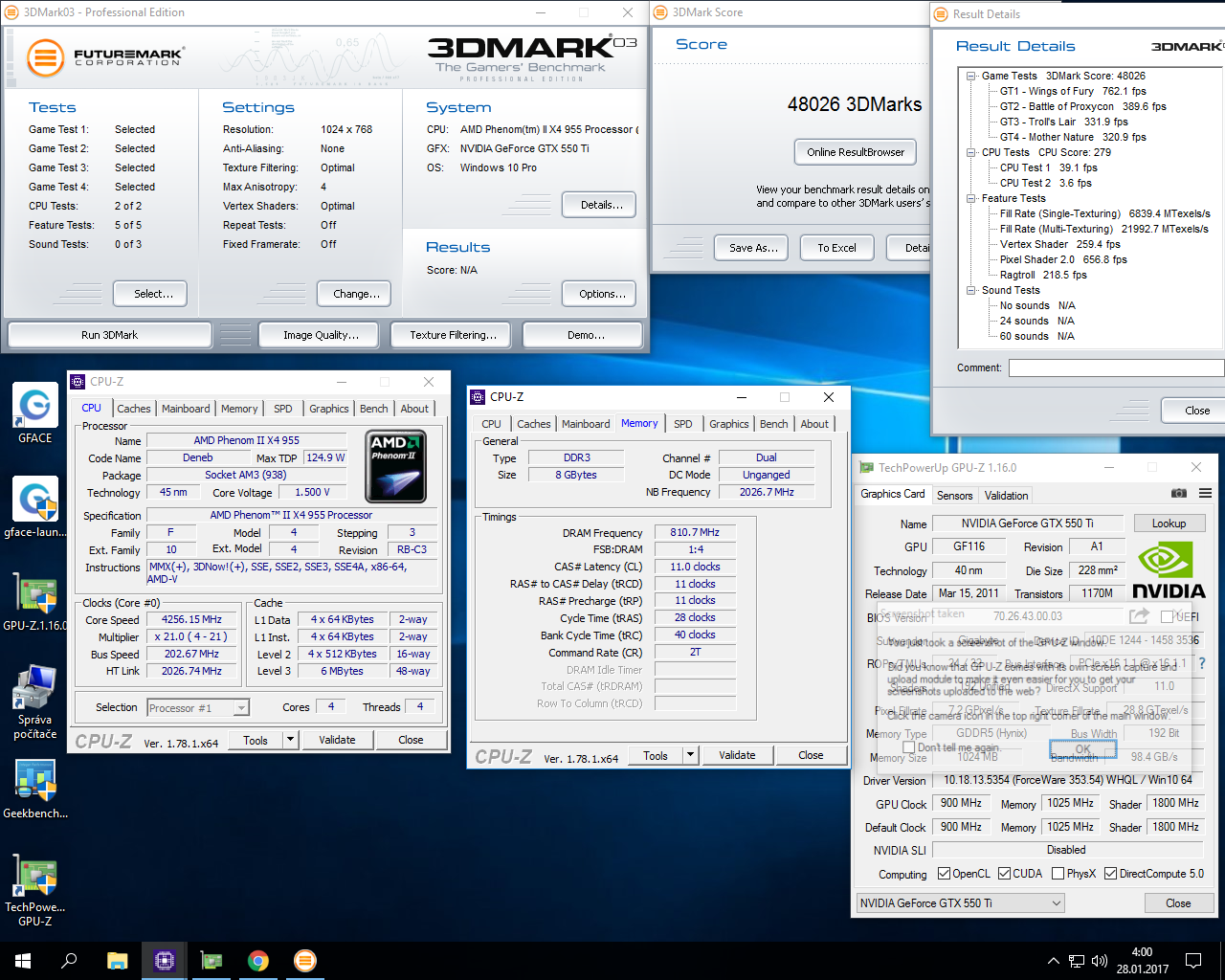Open the GFACE desktop shortcut
The image size is (1225, 980).
click(x=35, y=413)
